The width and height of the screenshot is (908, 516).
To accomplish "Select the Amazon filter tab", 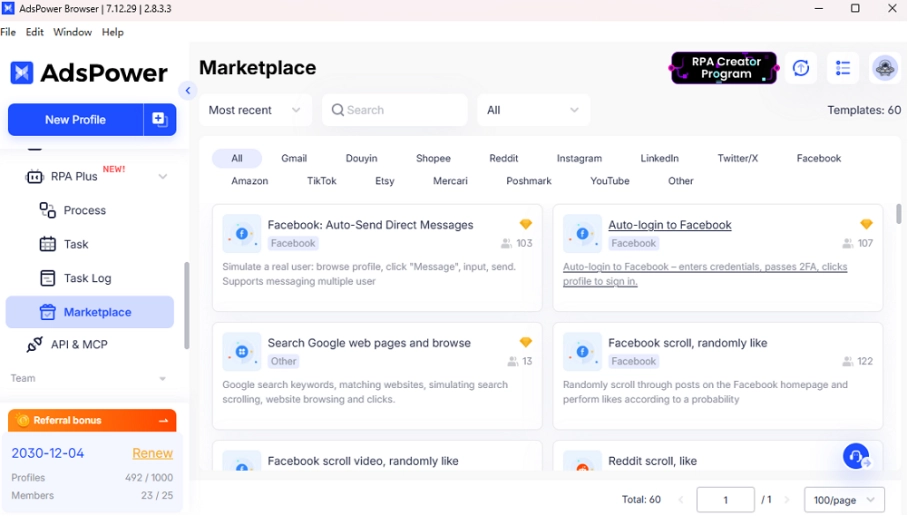I will click(x=250, y=181).
